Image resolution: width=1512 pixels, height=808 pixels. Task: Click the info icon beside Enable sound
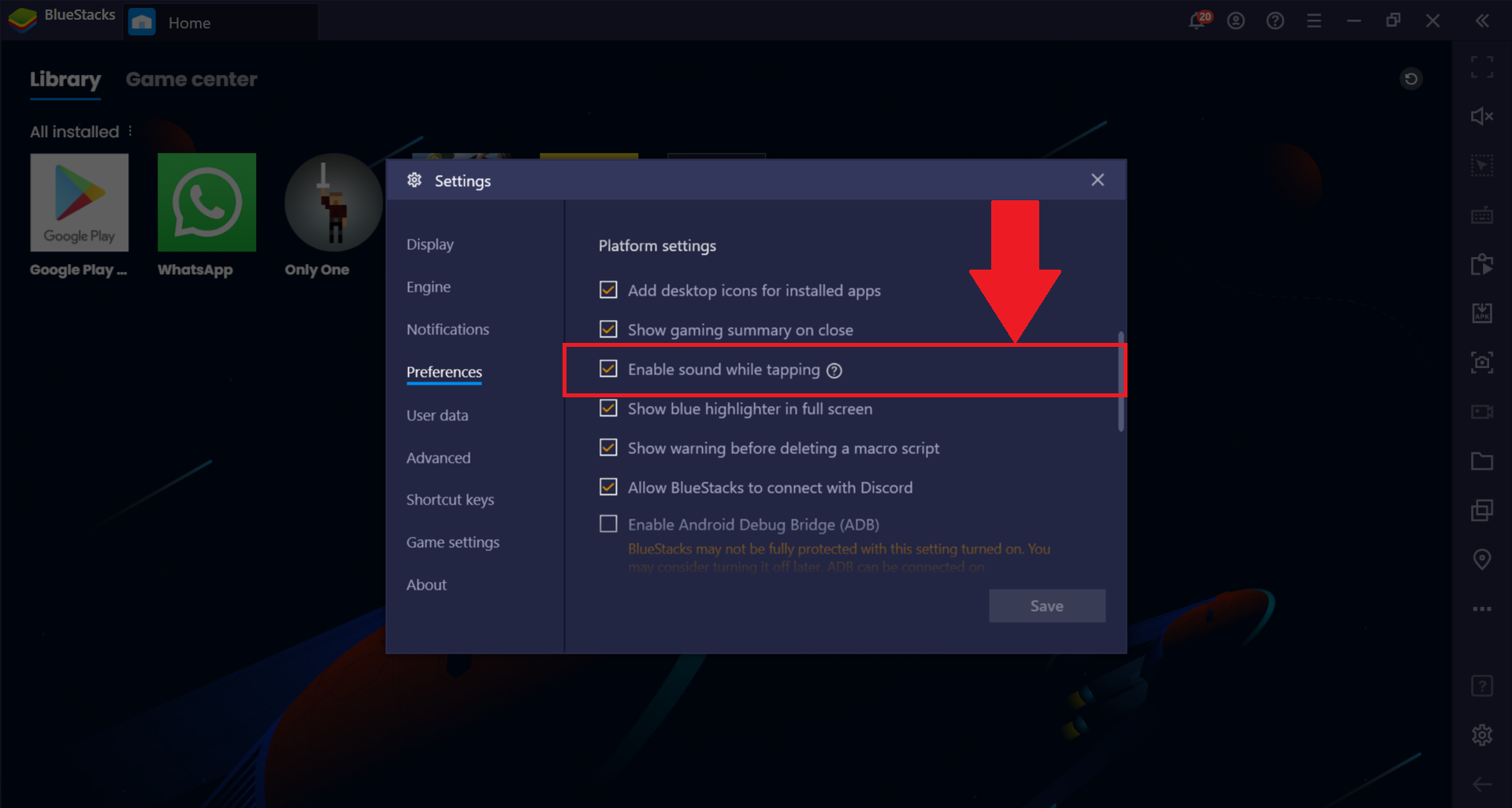click(834, 370)
